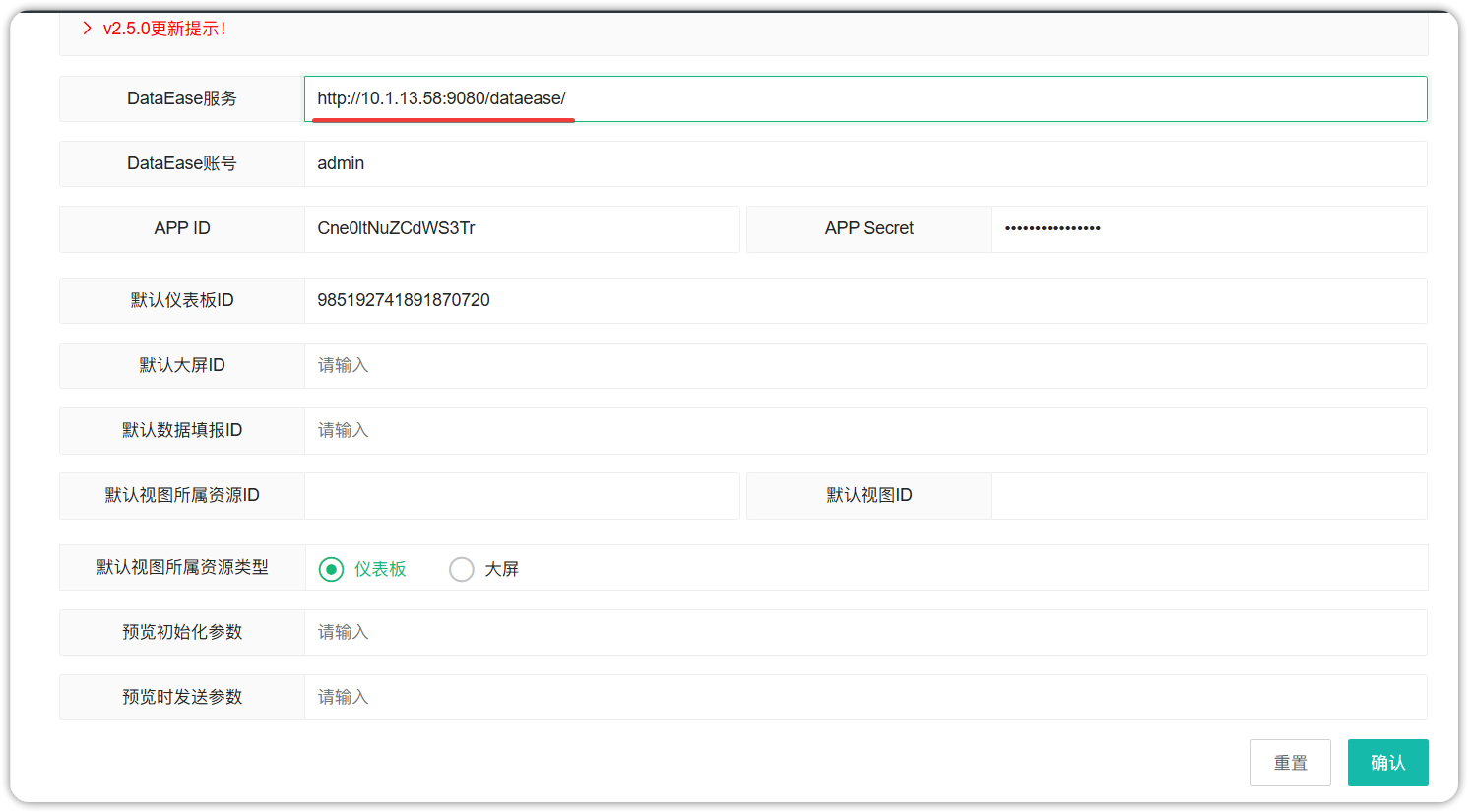Click the APP ID input field
1468x812 pixels.
(521, 228)
